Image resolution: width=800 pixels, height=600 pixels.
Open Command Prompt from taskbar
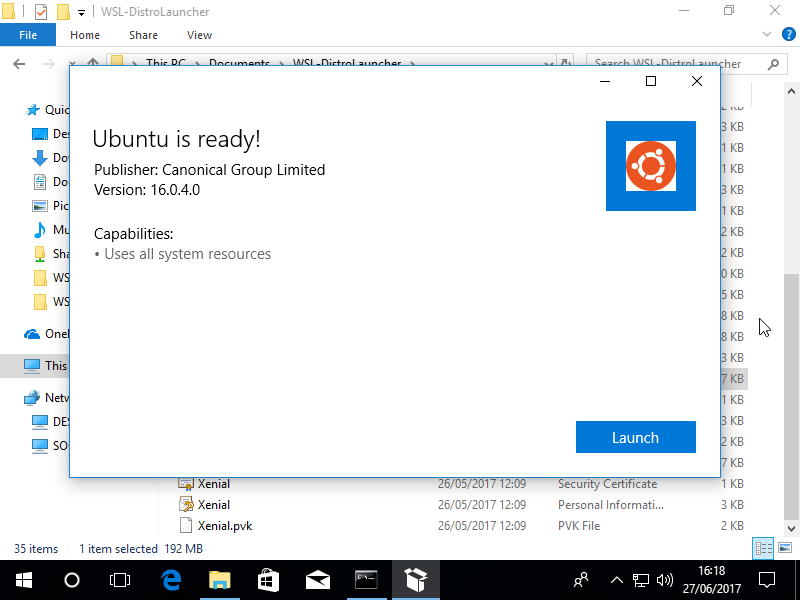(x=366, y=580)
